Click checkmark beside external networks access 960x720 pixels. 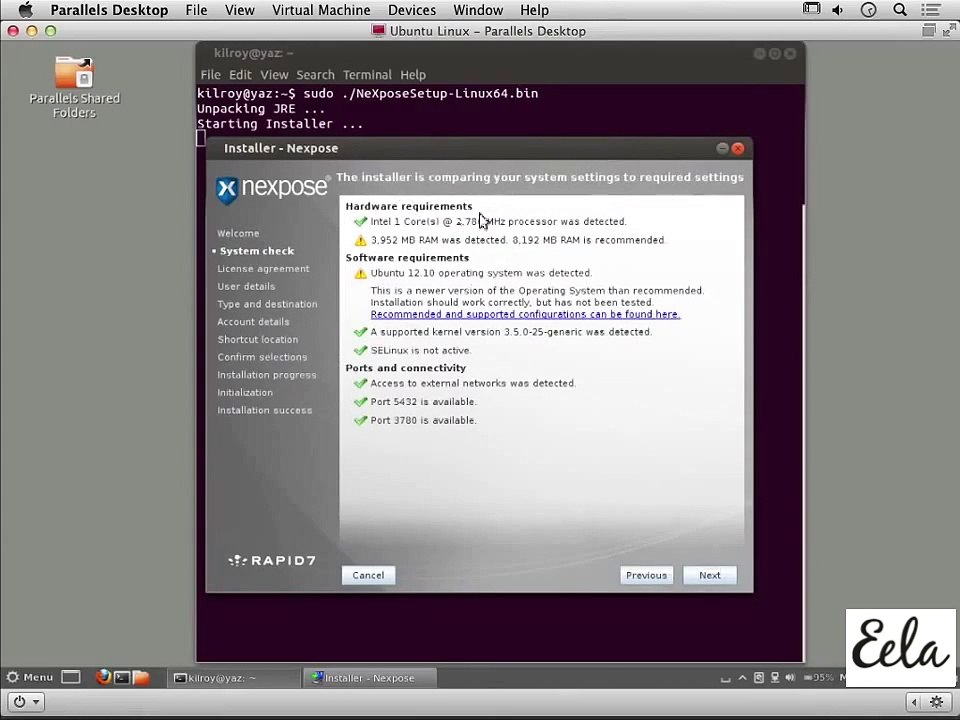click(x=360, y=383)
